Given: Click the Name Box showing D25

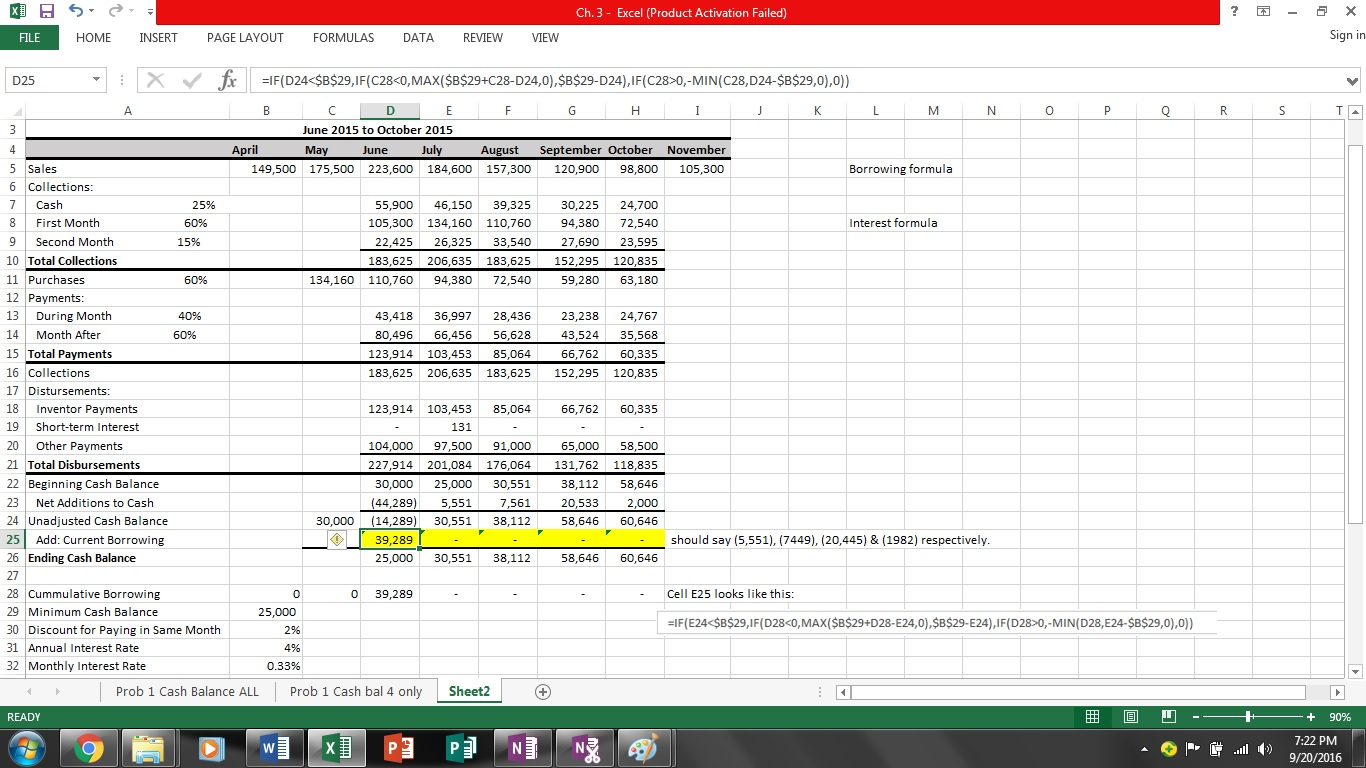Looking at the screenshot, I should pyautogui.click(x=48, y=80).
